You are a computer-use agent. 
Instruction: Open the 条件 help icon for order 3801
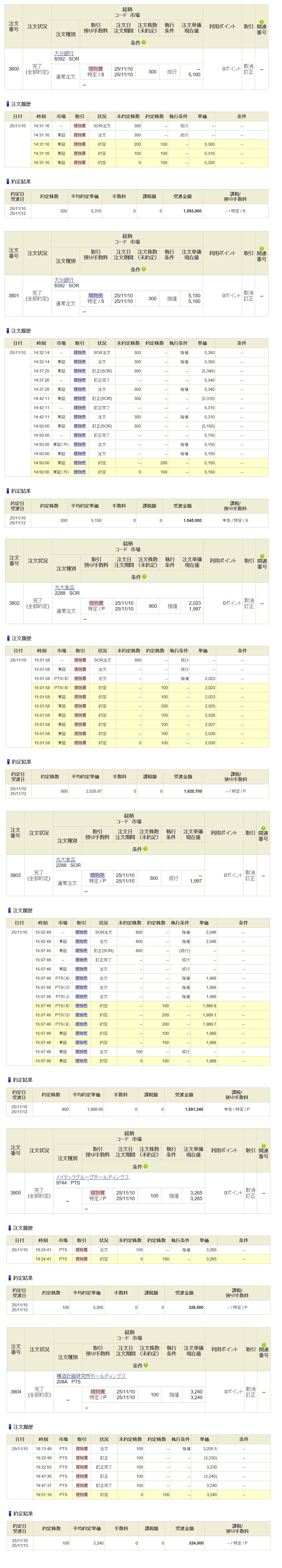coord(144,269)
